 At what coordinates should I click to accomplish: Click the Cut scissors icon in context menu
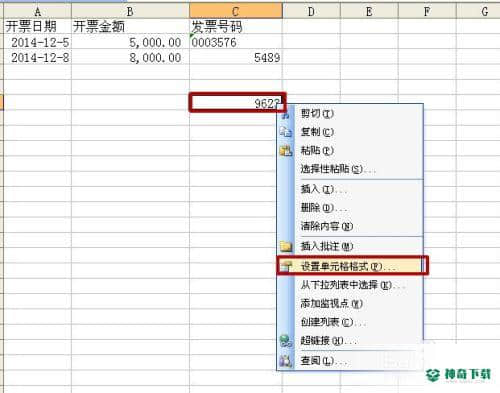285,115
